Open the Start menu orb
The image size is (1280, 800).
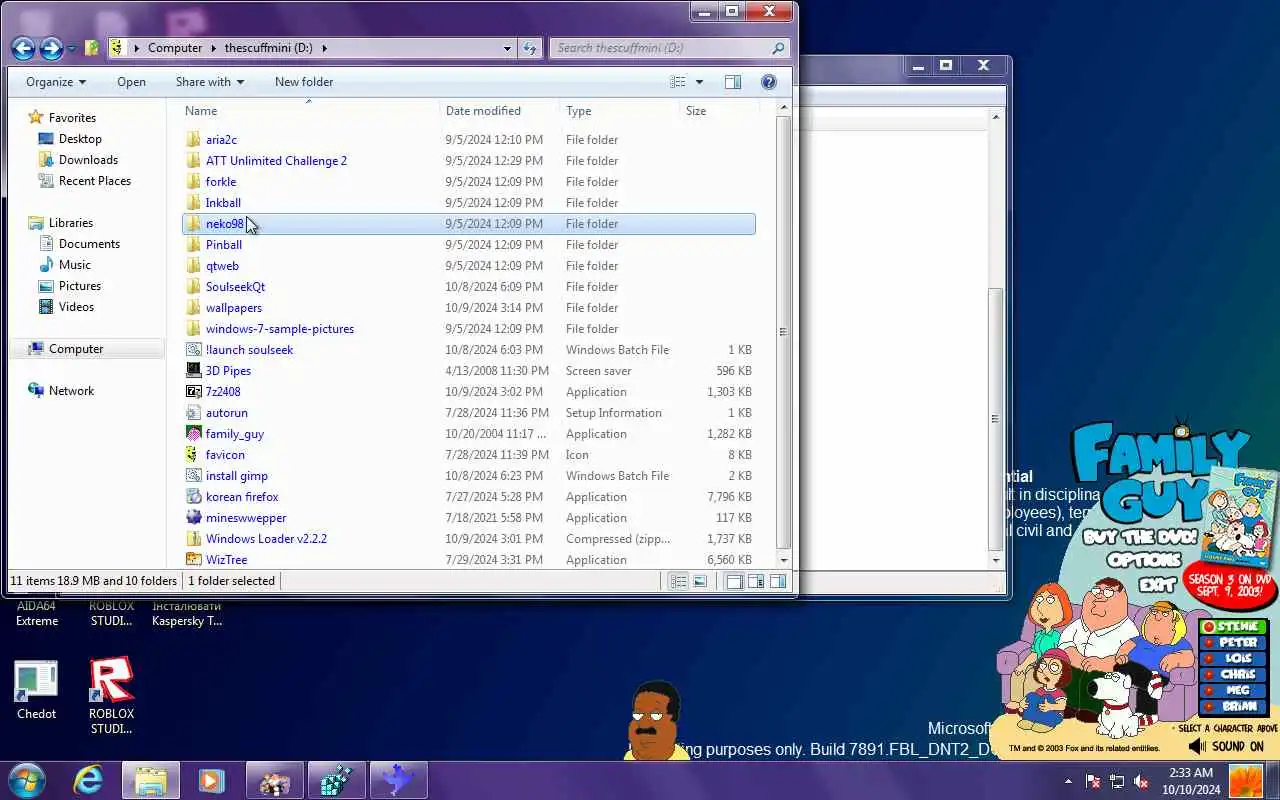pyautogui.click(x=27, y=780)
